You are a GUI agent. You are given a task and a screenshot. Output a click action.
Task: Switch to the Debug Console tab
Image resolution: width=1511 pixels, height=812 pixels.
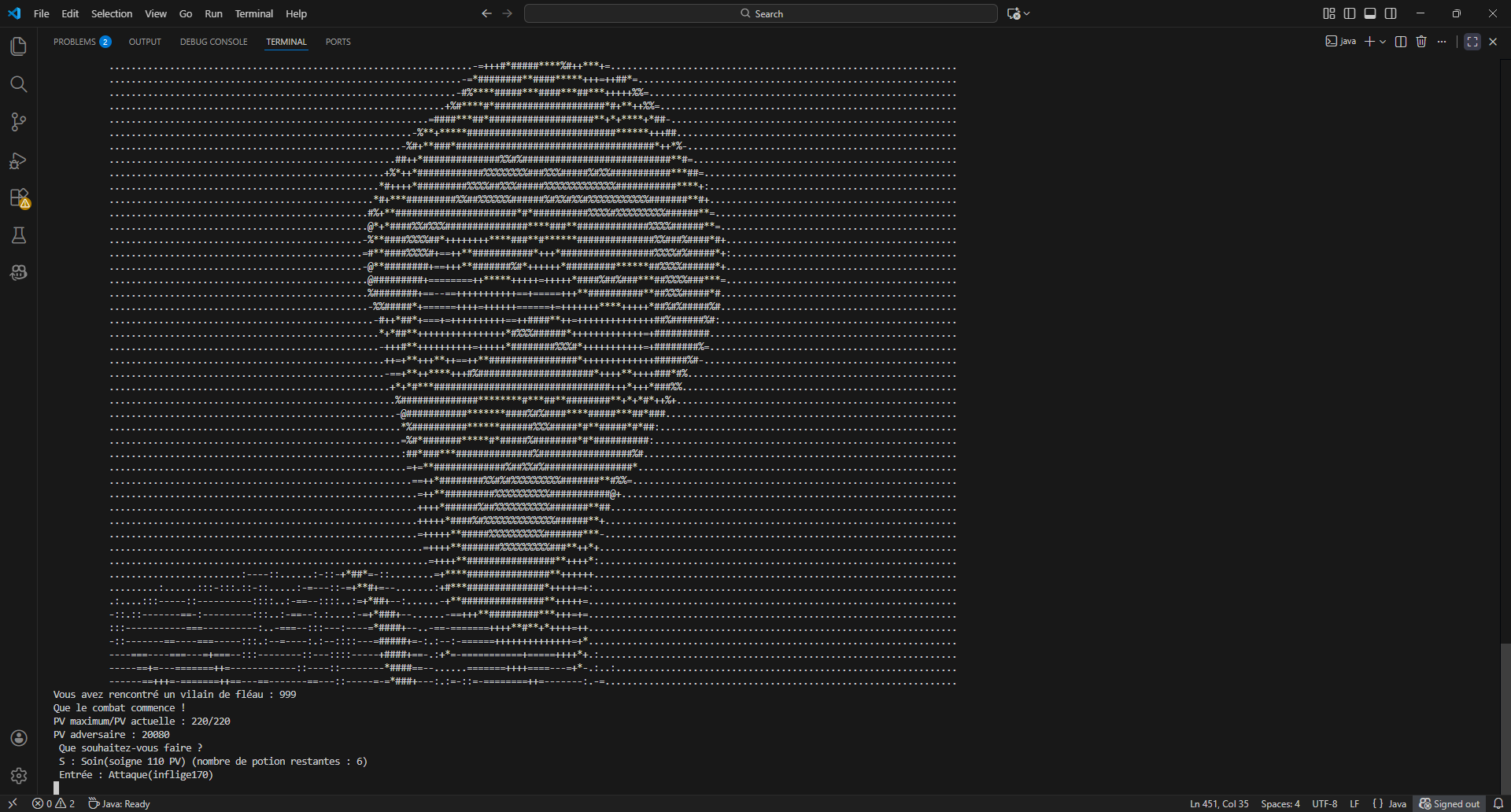213,42
